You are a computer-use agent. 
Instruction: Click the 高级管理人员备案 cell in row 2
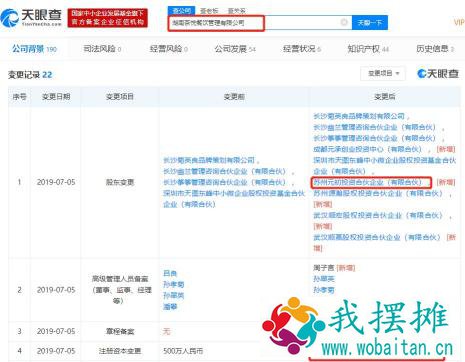coord(121,290)
